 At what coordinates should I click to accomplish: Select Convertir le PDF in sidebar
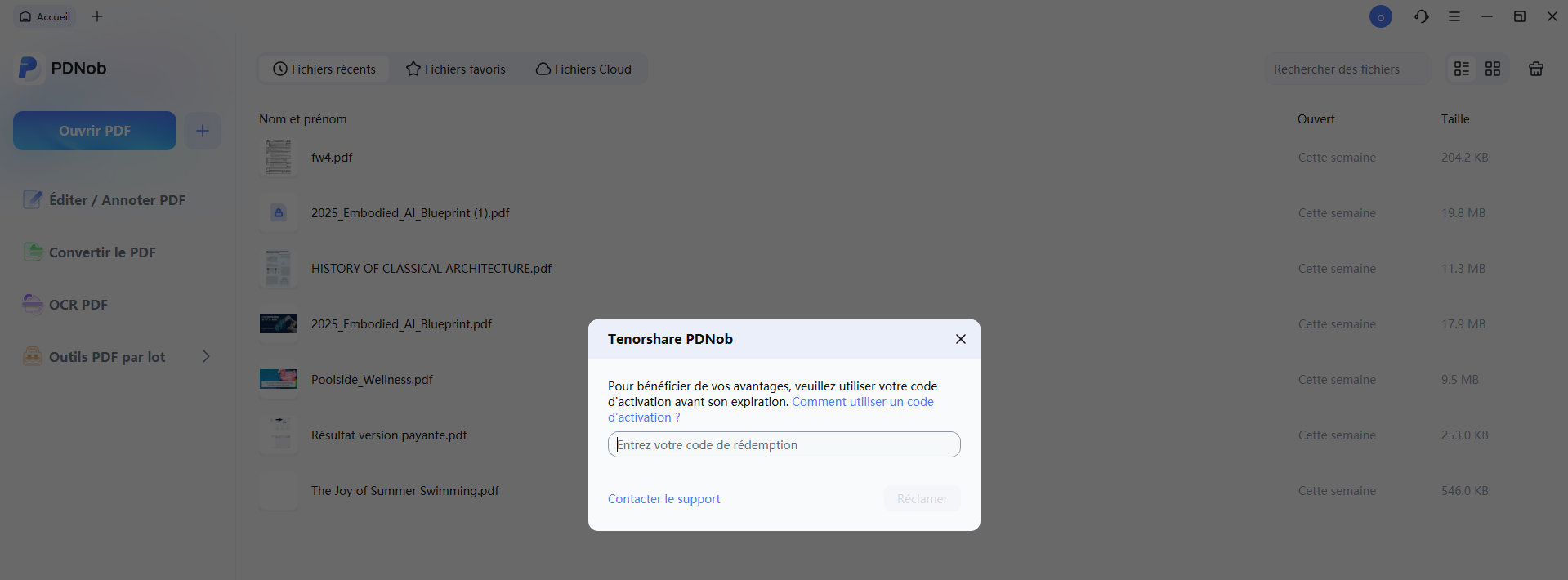(x=90, y=252)
